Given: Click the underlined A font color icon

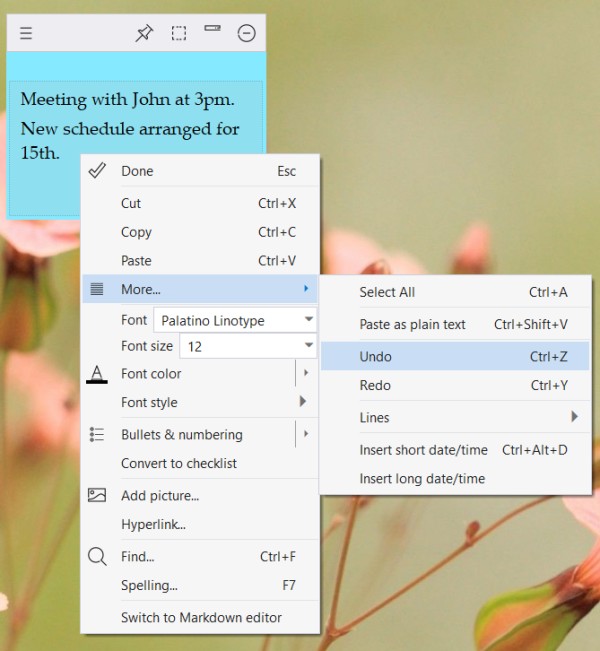Looking at the screenshot, I should (97, 374).
